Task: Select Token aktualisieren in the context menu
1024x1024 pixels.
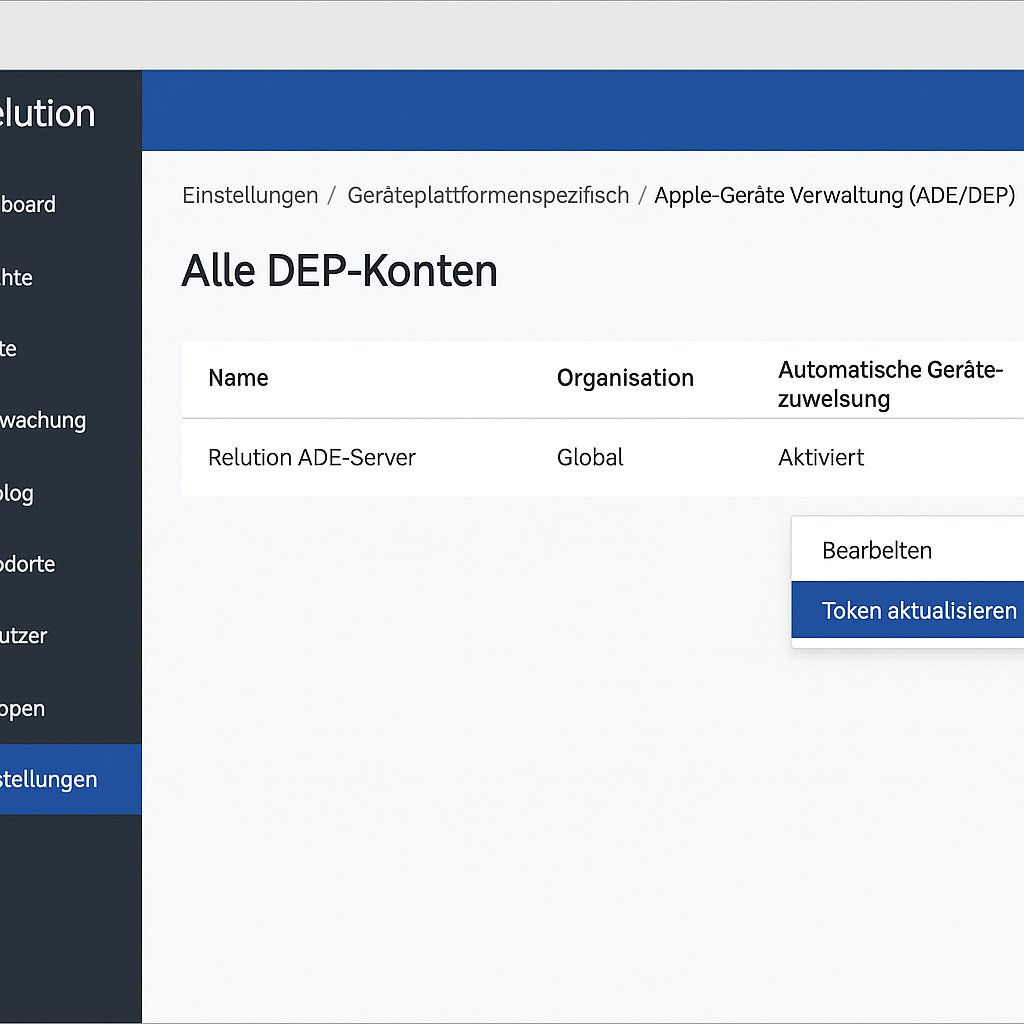Action: click(x=918, y=610)
